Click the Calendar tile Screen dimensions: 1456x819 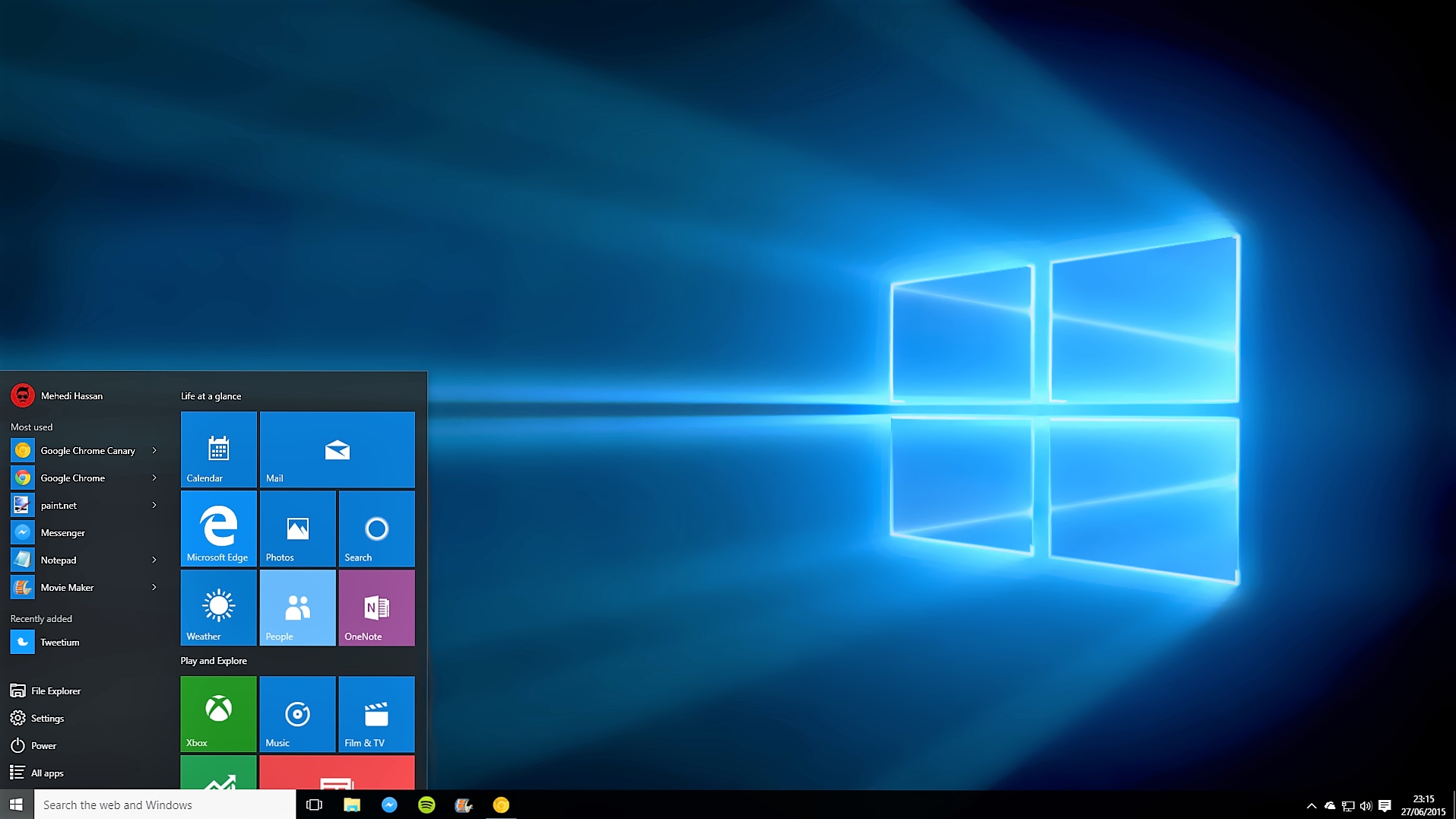click(x=218, y=449)
